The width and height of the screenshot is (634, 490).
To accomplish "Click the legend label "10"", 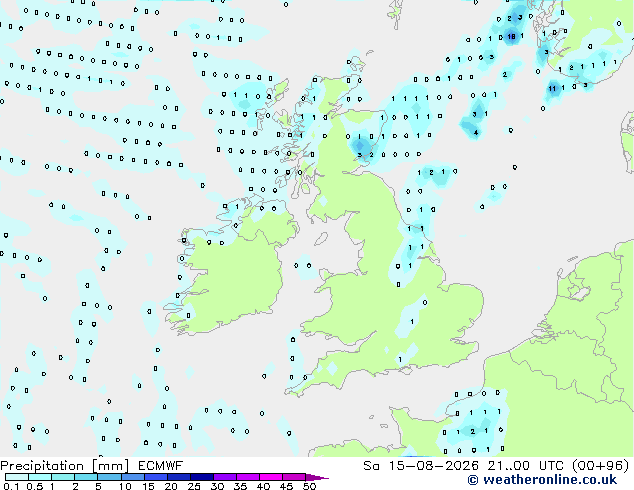I will tap(125, 486).
